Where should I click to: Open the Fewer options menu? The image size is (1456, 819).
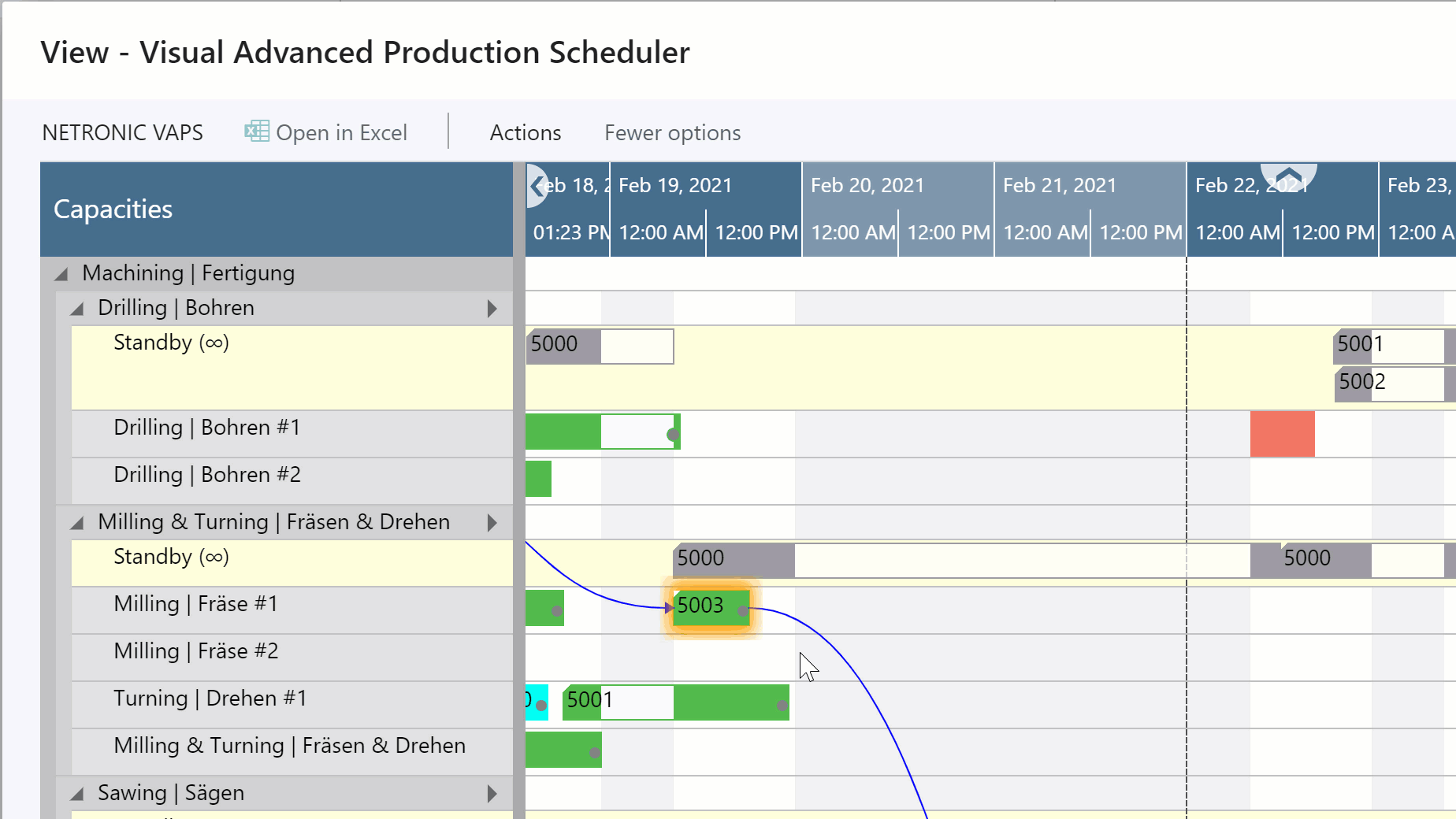coord(672,132)
